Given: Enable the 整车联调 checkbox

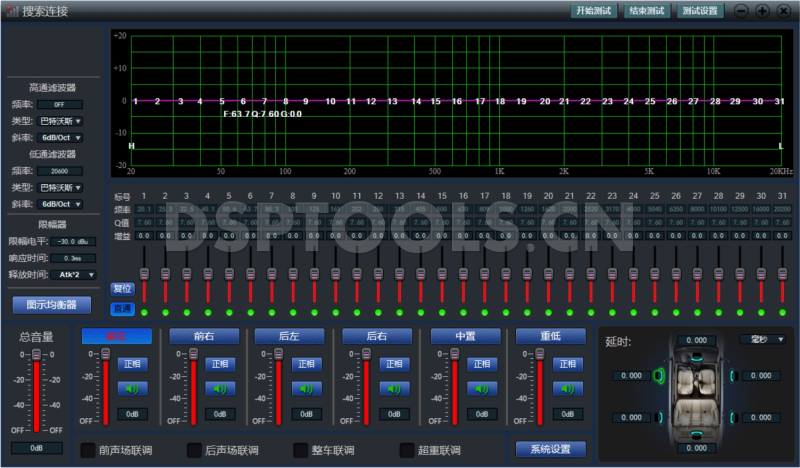Looking at the screenshot, I should [301, 450].
